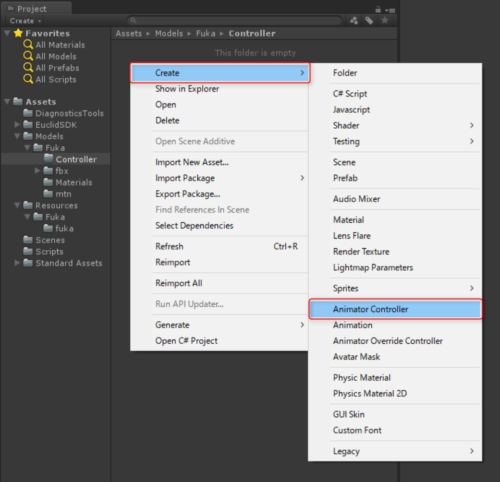The width and height of the screenshot is (500, 482).
Task: Expand the EuclidSDK folder arrow
Action: coord(17,124)
